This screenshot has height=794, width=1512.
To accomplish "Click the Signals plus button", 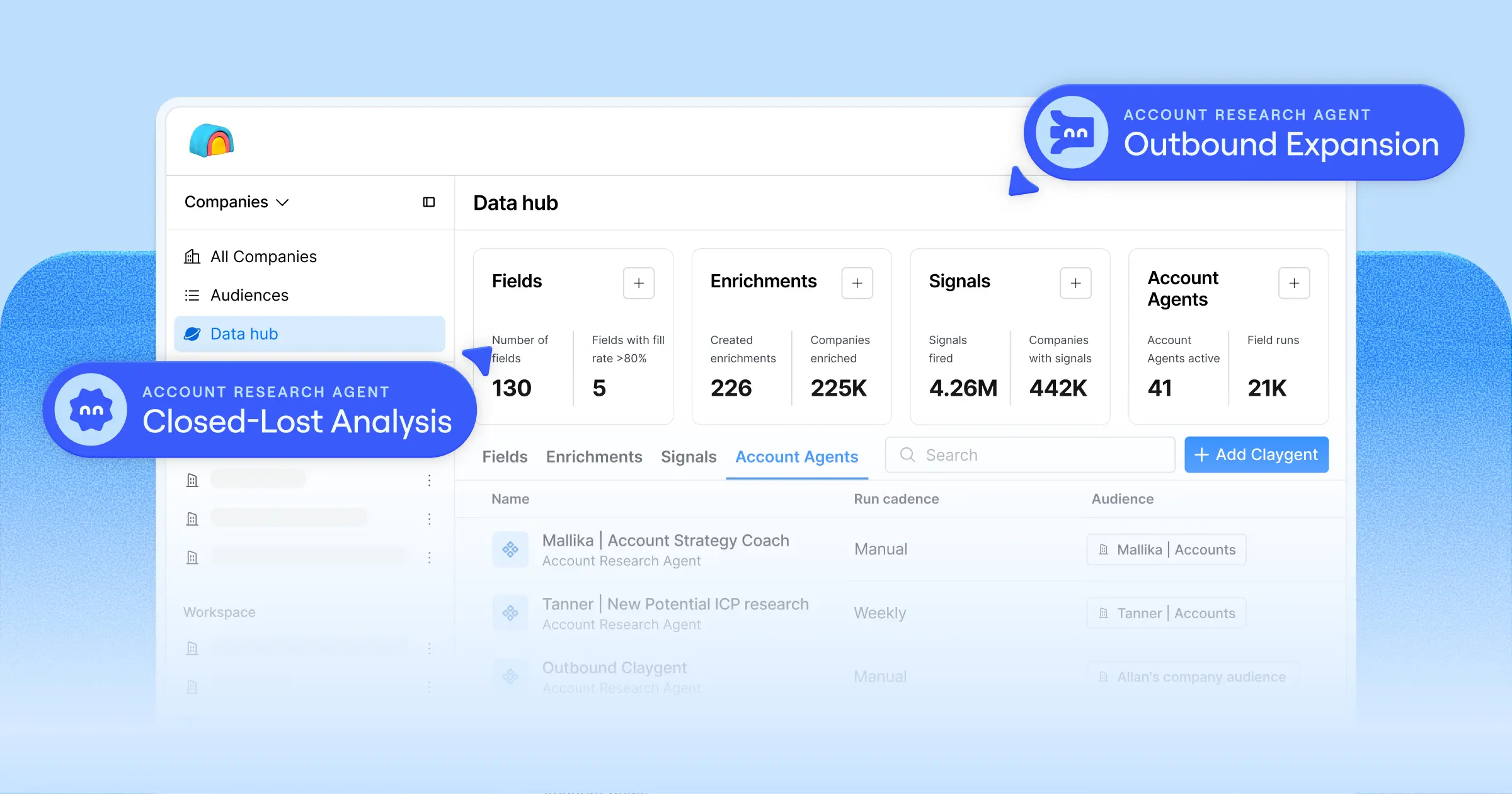I will click(1076, 283).
